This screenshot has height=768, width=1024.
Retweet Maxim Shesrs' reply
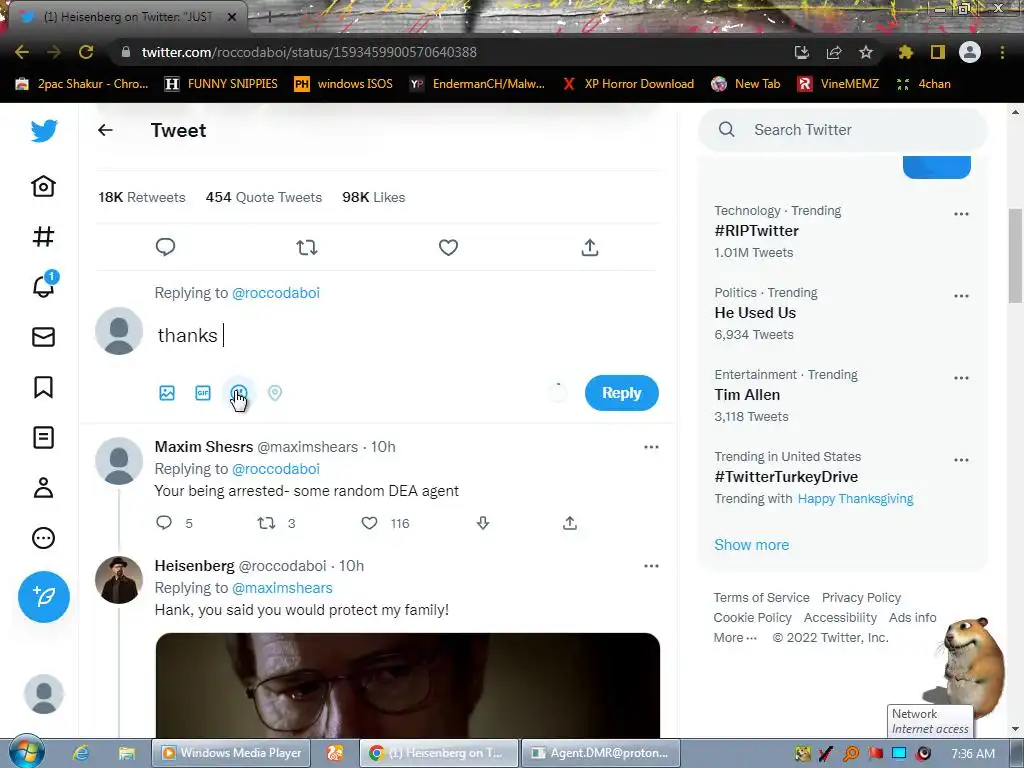(266, 522)
